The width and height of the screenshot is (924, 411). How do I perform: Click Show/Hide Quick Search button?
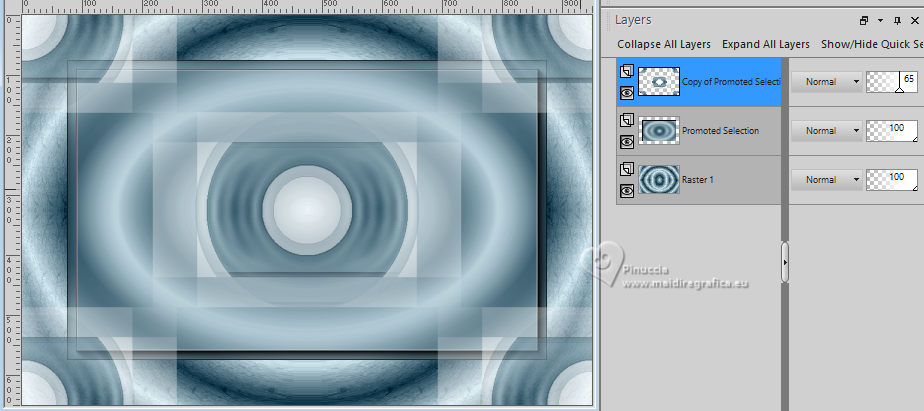coord(872,44)
